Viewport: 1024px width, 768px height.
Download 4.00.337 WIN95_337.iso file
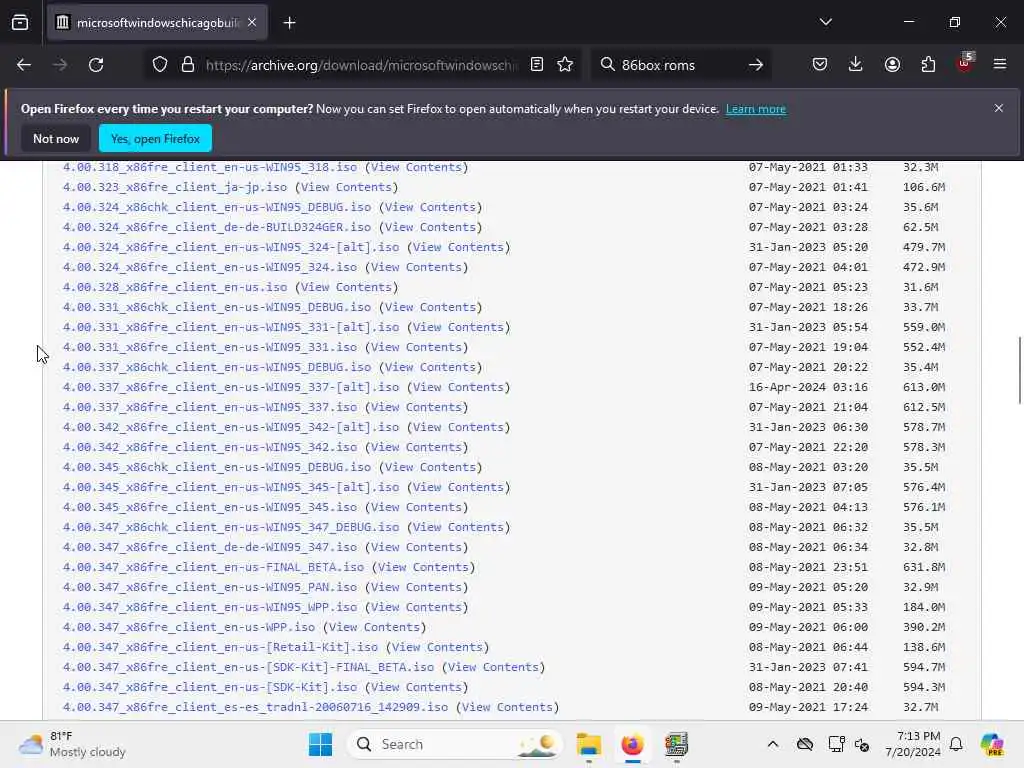[x=210, y=408]
